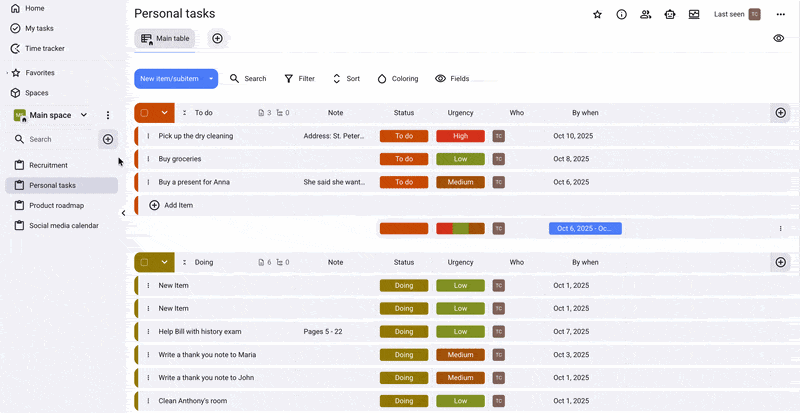This screenshot has height=413, width=800.
Task: Open My tasks in the sidebar
Action: pyautogui.click(x=32, y=28)
